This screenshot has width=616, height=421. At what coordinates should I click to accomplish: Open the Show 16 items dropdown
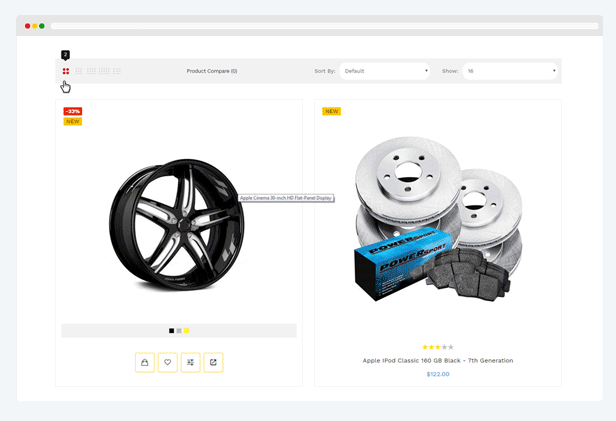tap(510, 71)
